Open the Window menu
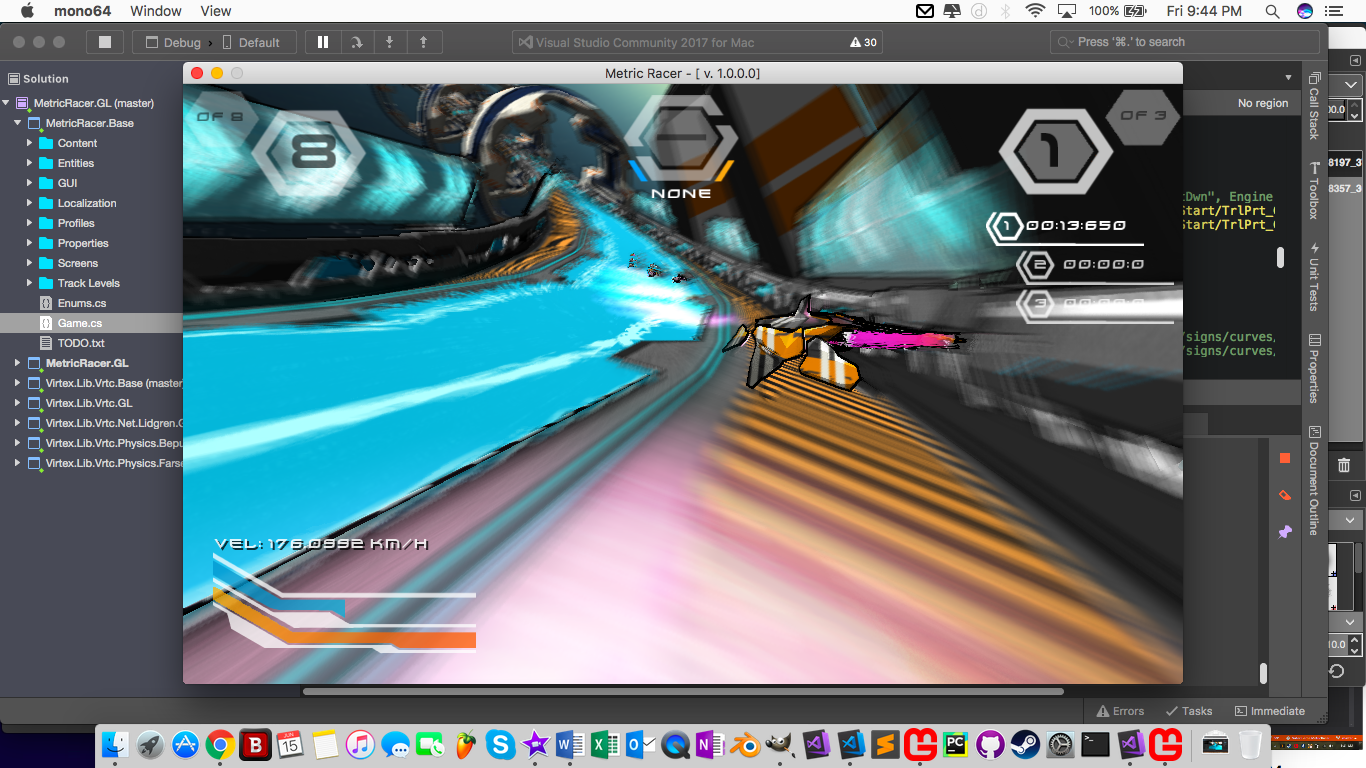Viewport: 1366px width, 768px height. pos(156,11)
